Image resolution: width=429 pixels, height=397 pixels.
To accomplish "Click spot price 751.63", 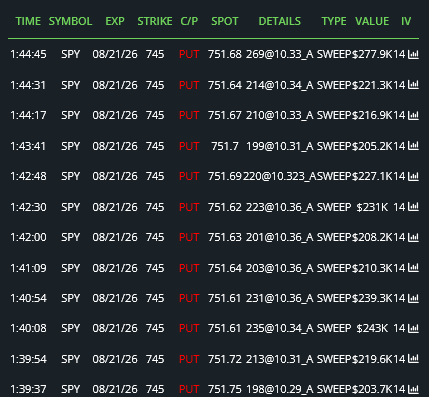I will tap(225, 237).
